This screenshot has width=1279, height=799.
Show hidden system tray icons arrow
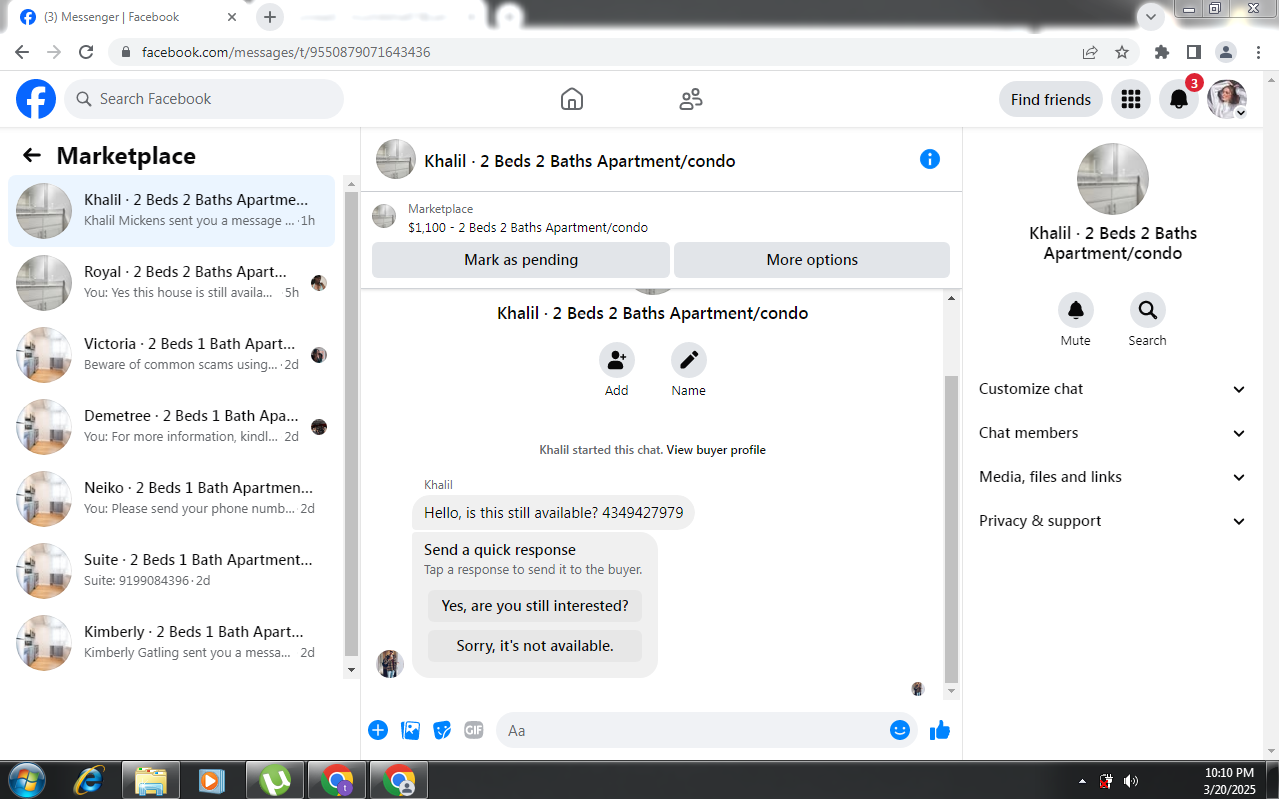1082,781
